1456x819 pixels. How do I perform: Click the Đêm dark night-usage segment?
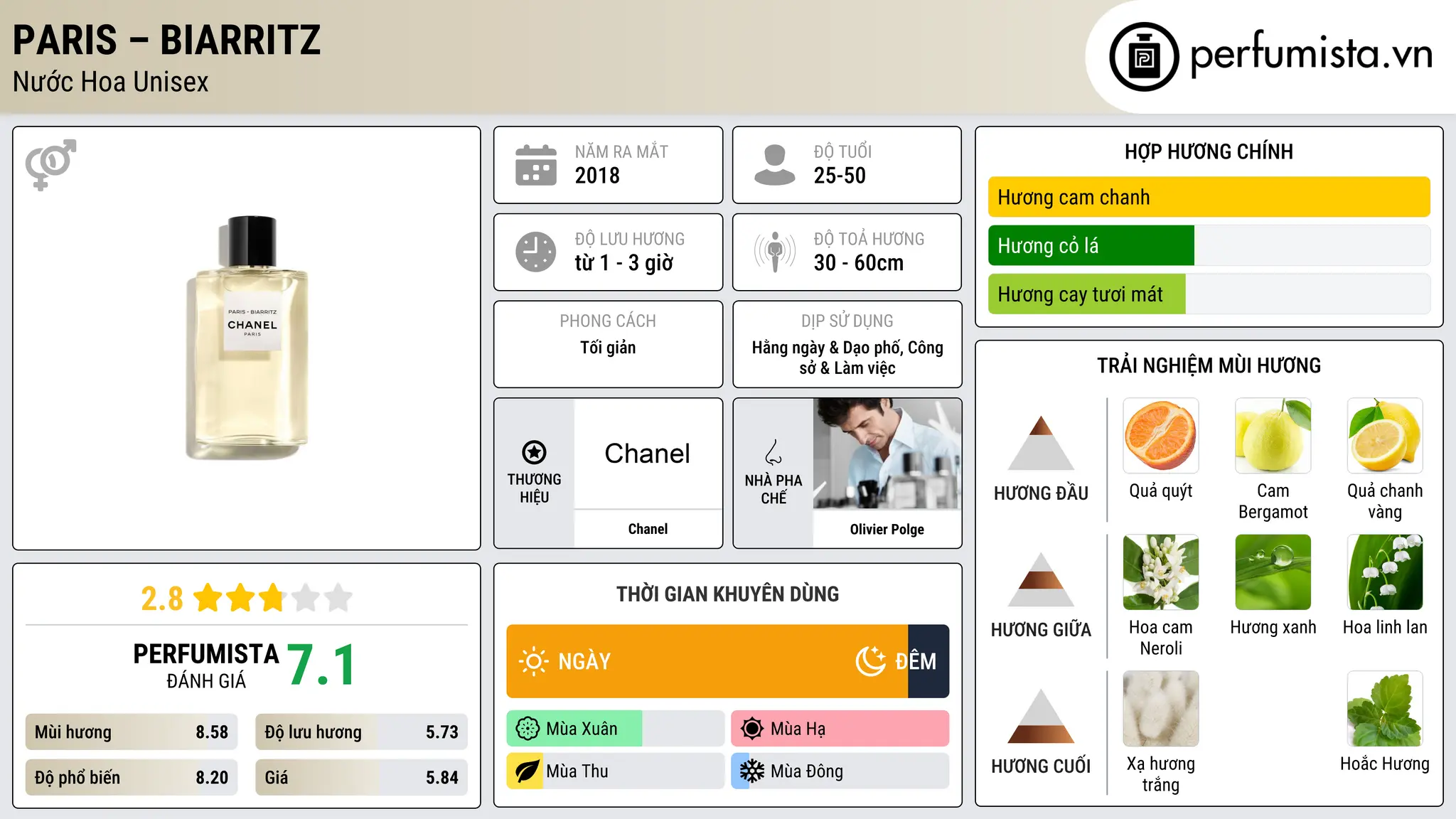(x=928, y=661)
